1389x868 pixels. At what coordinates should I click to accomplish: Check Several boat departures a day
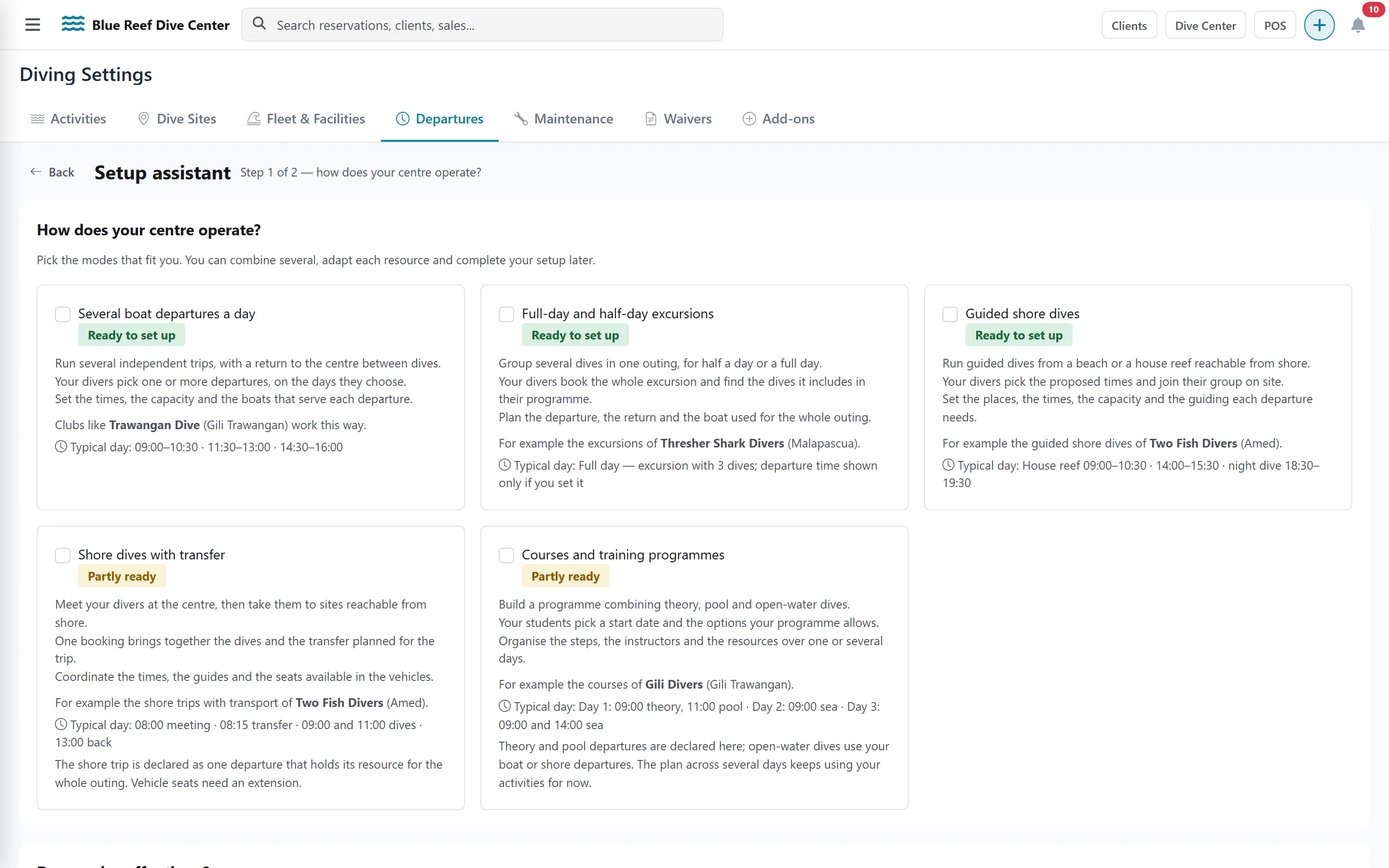pyautogui.click(x=63, y=314)
